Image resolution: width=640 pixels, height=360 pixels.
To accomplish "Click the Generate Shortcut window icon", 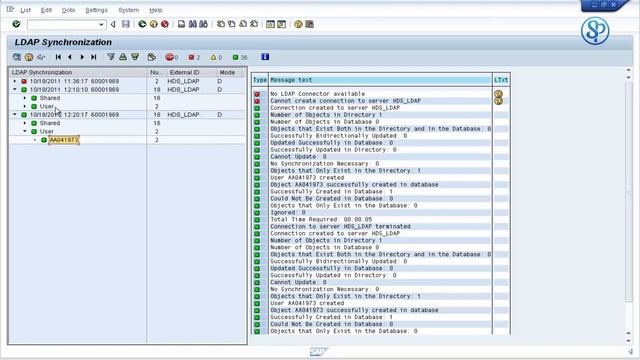I will click(281, 24).
